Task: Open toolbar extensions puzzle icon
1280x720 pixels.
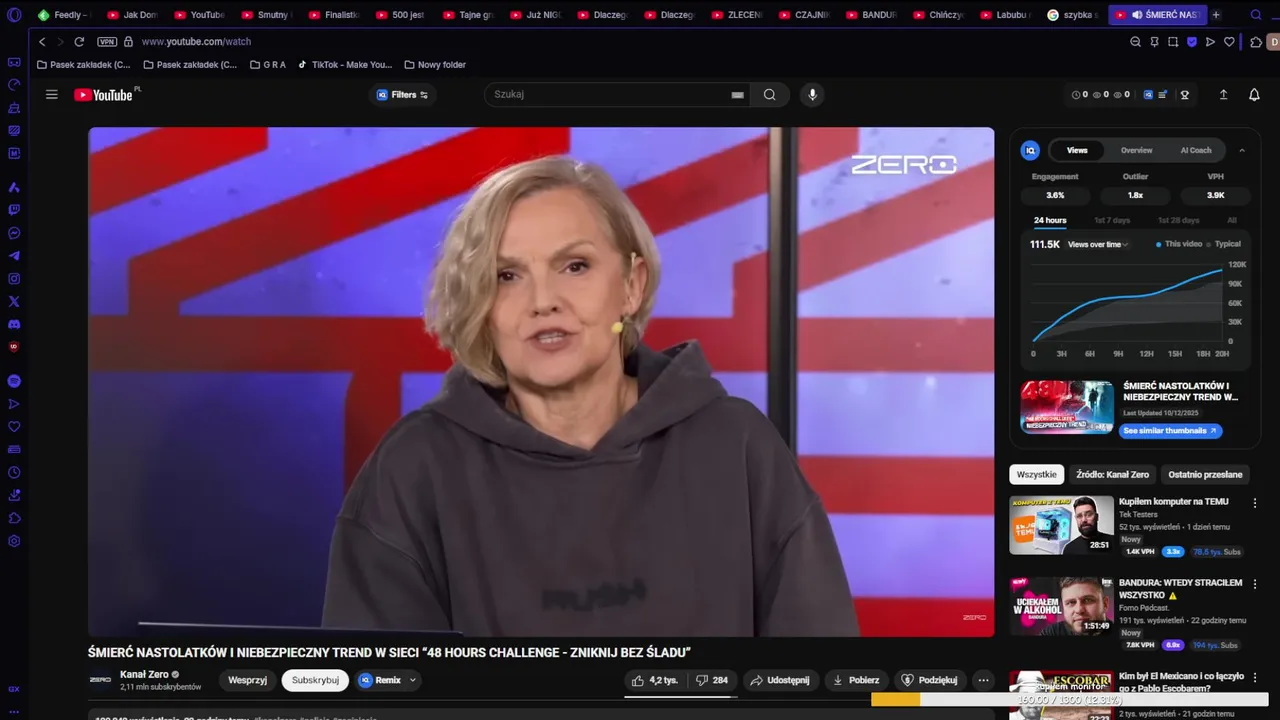Action: (x=1256, y=42)
